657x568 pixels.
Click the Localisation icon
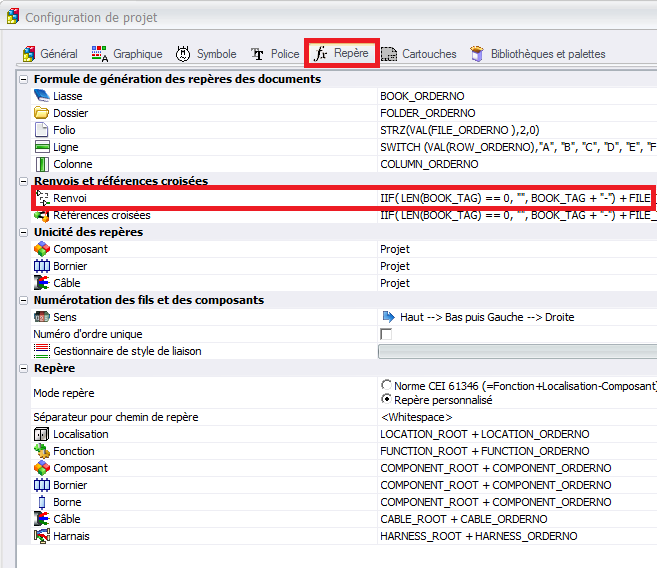[x=41, y=434]
